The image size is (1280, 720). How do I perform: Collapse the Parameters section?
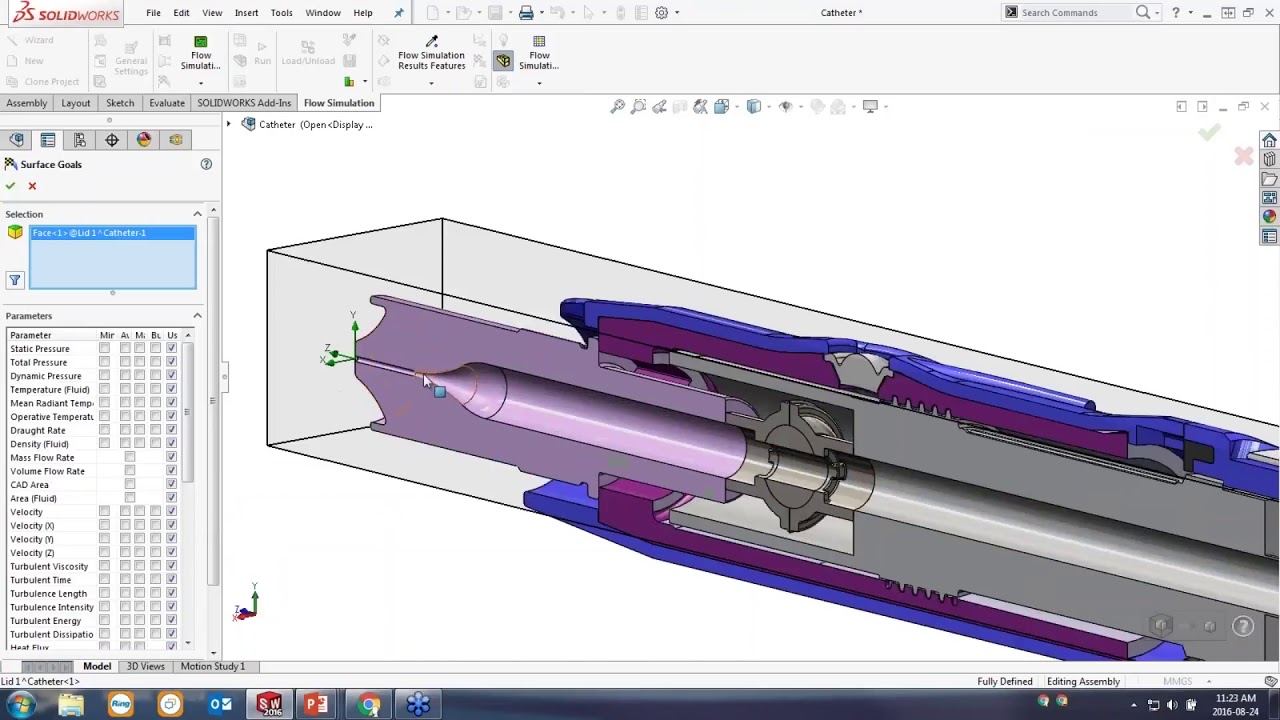pyautogui.click(x=197, y=316)
